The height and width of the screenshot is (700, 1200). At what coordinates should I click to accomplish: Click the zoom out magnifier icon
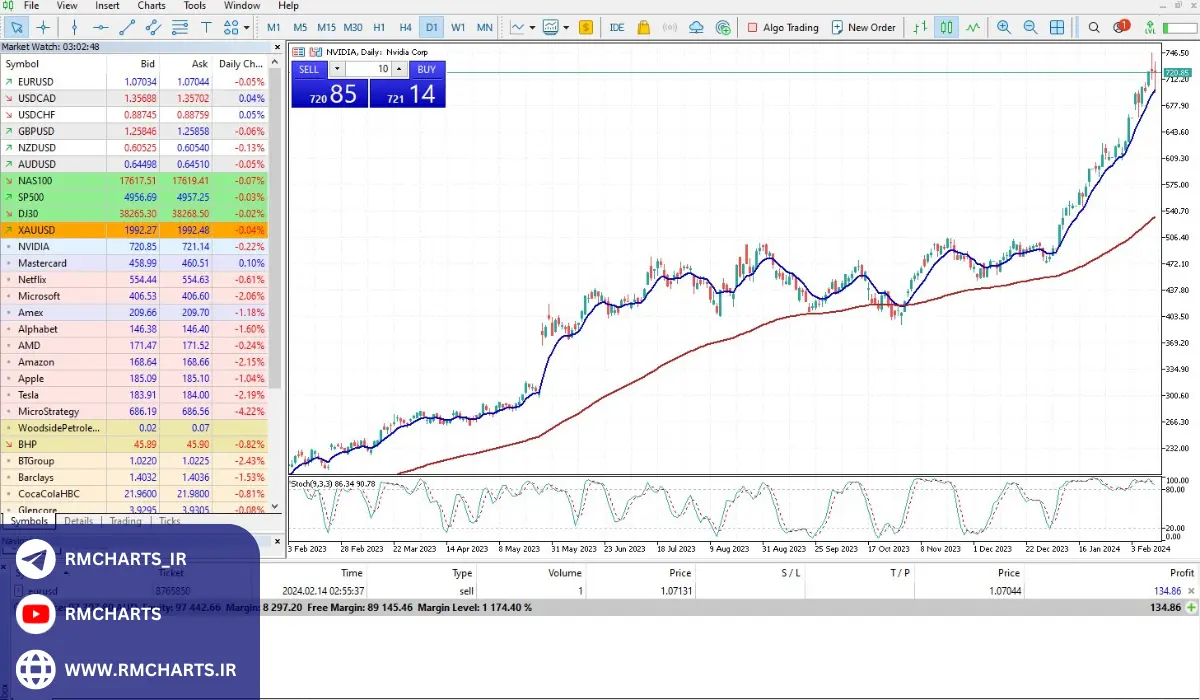coord(1030,28)
